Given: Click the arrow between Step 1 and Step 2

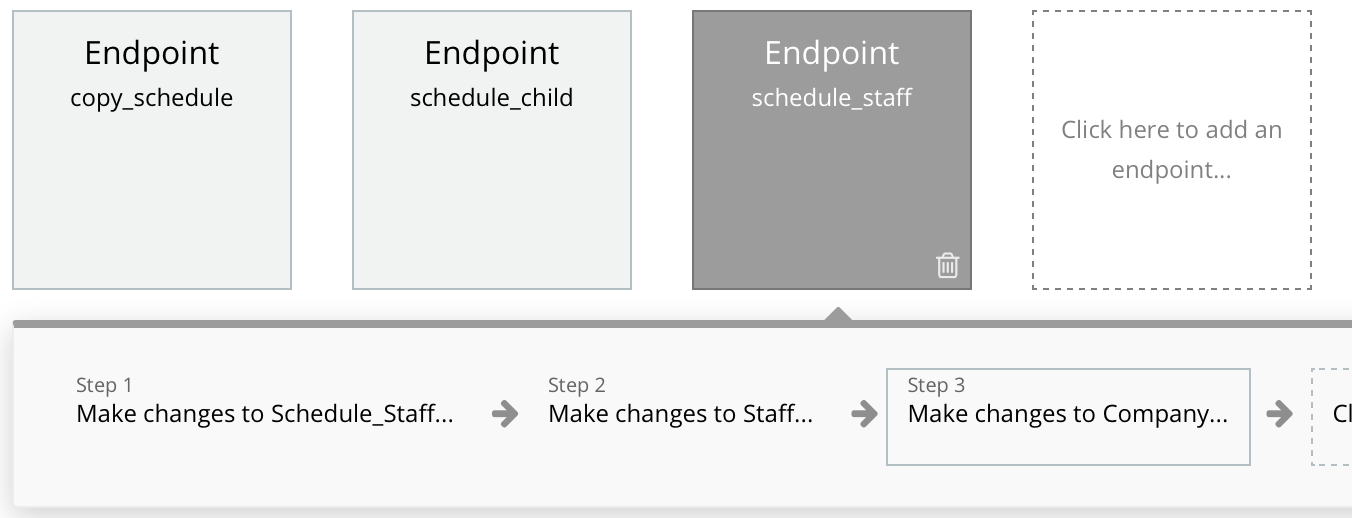Looking at the screenshot, I should [x=506, y=414].
